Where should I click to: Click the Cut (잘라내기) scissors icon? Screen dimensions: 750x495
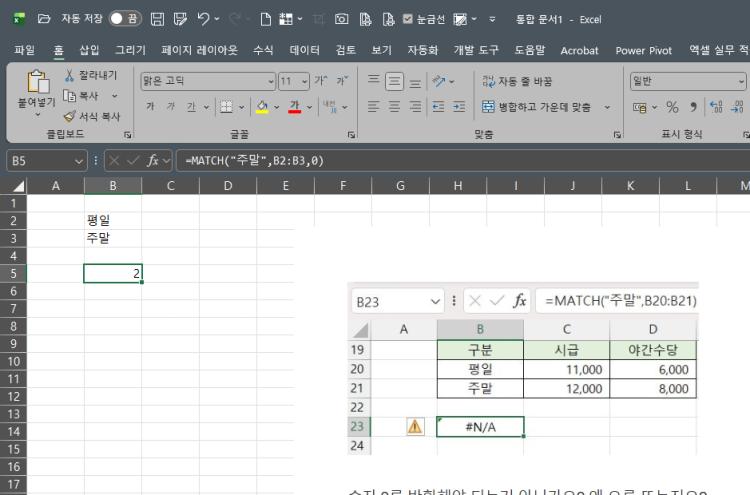[x=70, y=76]
